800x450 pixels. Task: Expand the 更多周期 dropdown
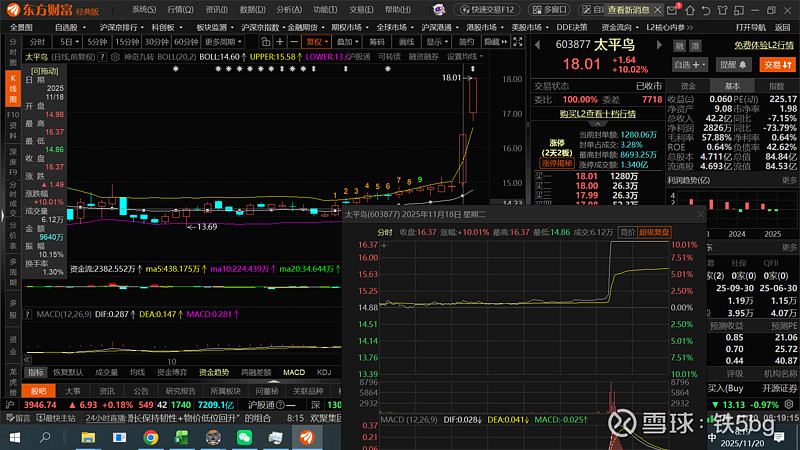(223, 43)
